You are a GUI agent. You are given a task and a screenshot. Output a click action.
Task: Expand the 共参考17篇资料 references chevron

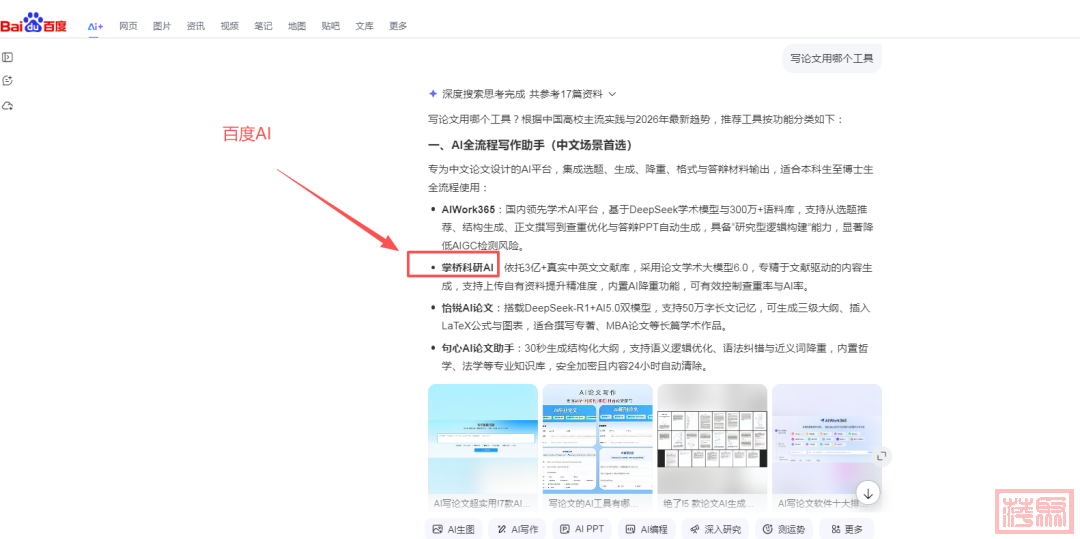(613, 94)
